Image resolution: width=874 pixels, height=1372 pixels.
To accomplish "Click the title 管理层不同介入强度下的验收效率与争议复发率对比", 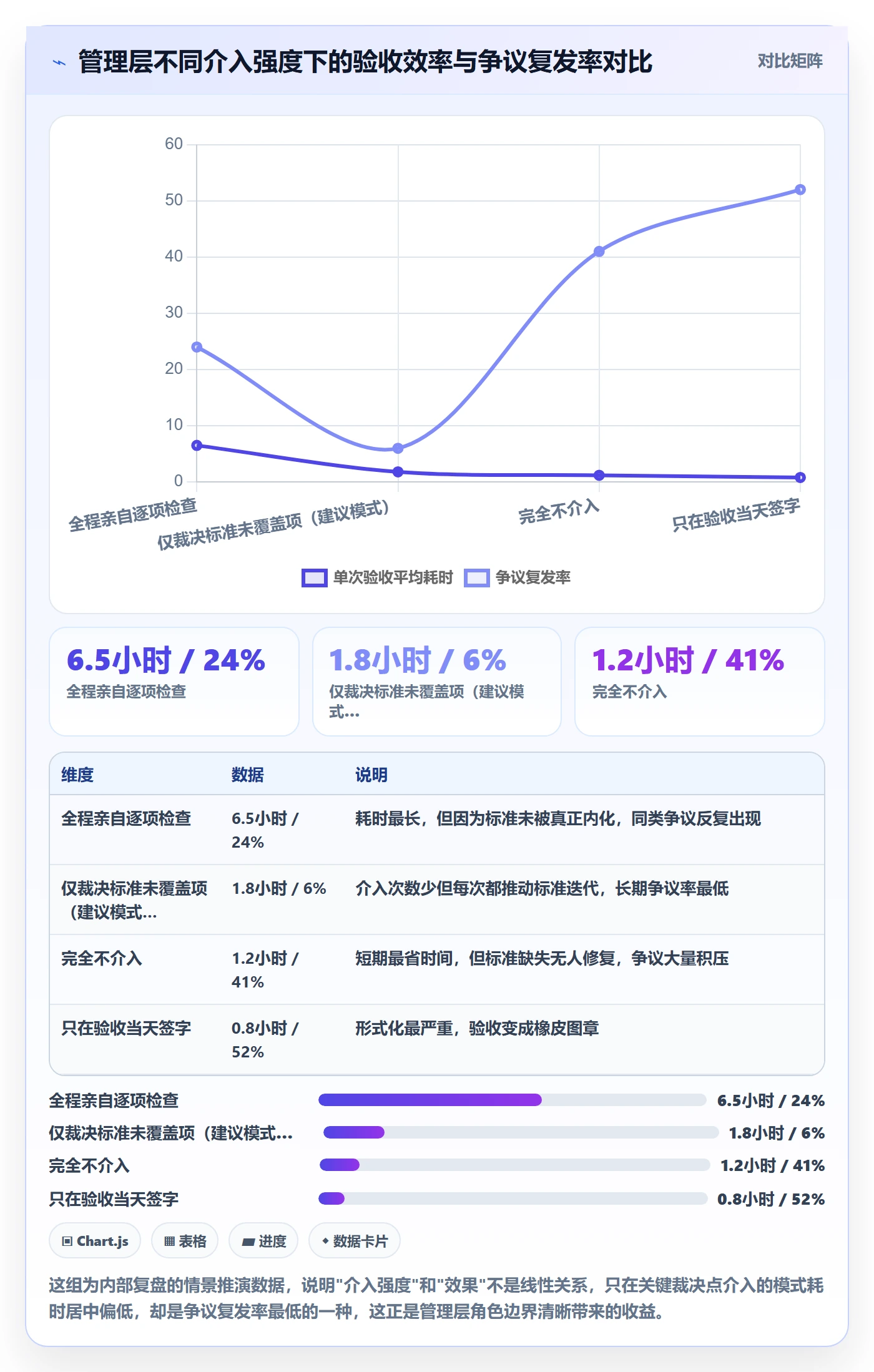I will coord(365,62).
